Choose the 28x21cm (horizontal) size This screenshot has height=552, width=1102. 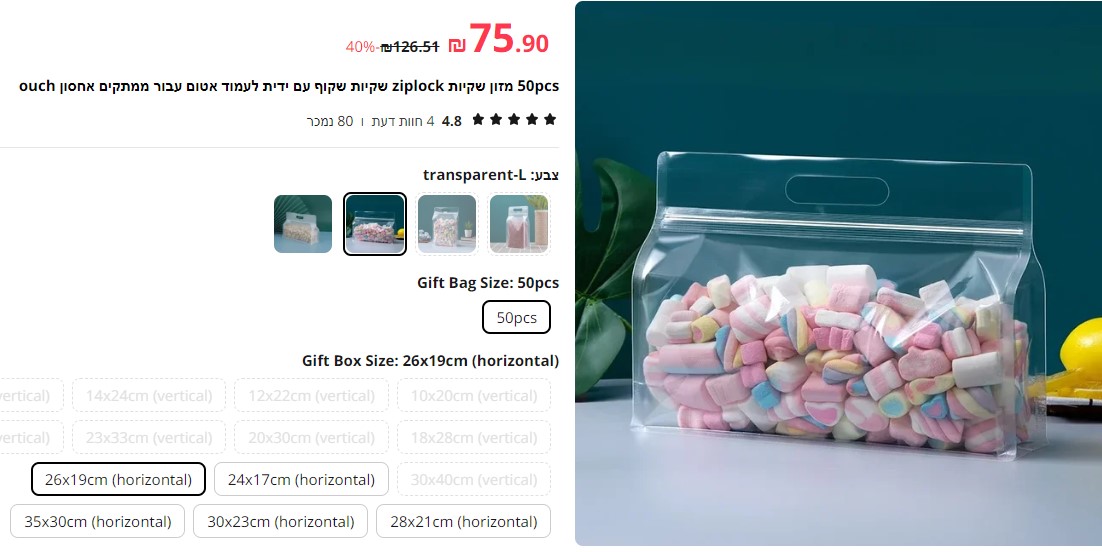463,521
